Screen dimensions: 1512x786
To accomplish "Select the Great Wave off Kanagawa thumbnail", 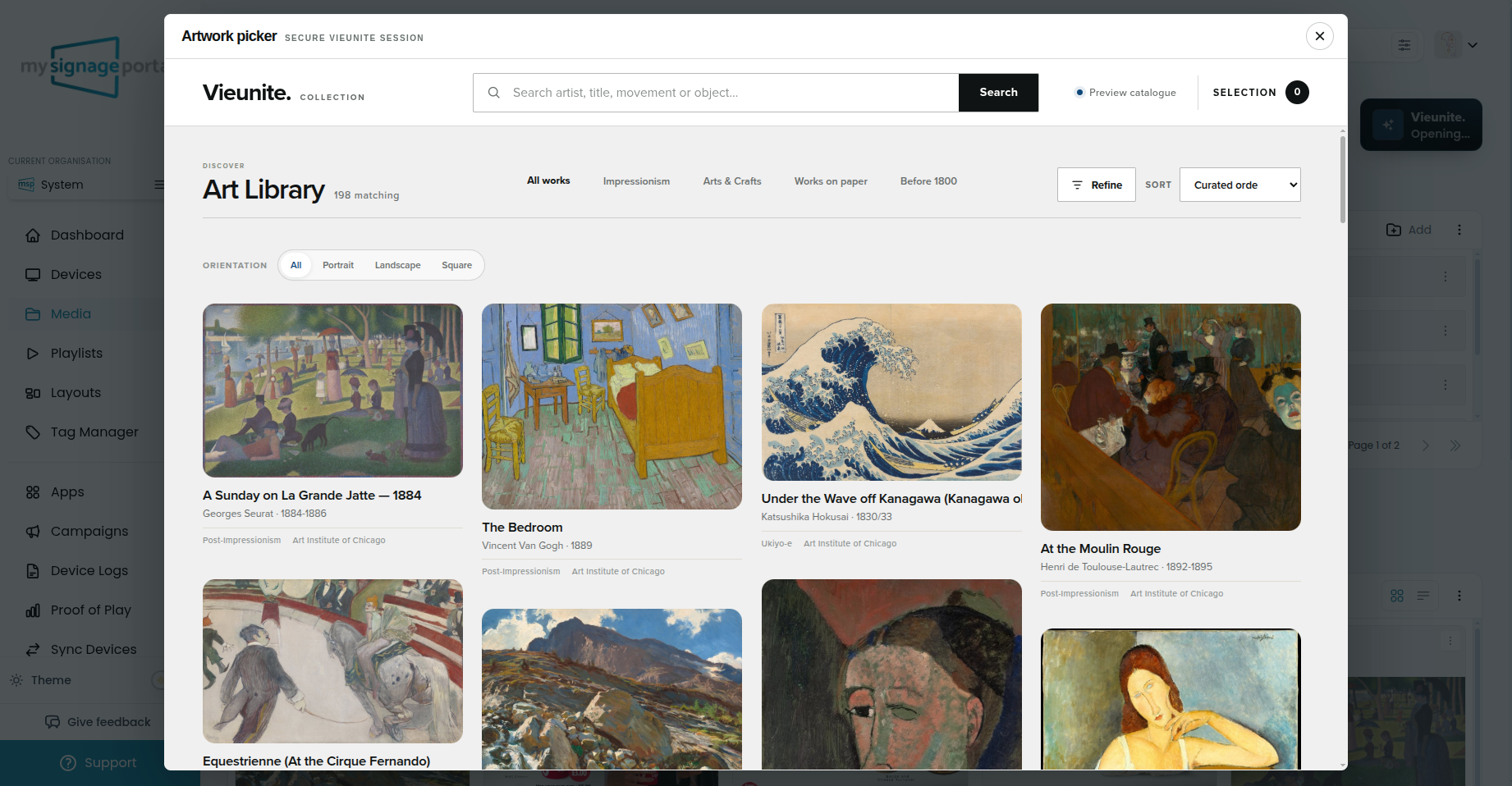I will click(x=891, y=392).
